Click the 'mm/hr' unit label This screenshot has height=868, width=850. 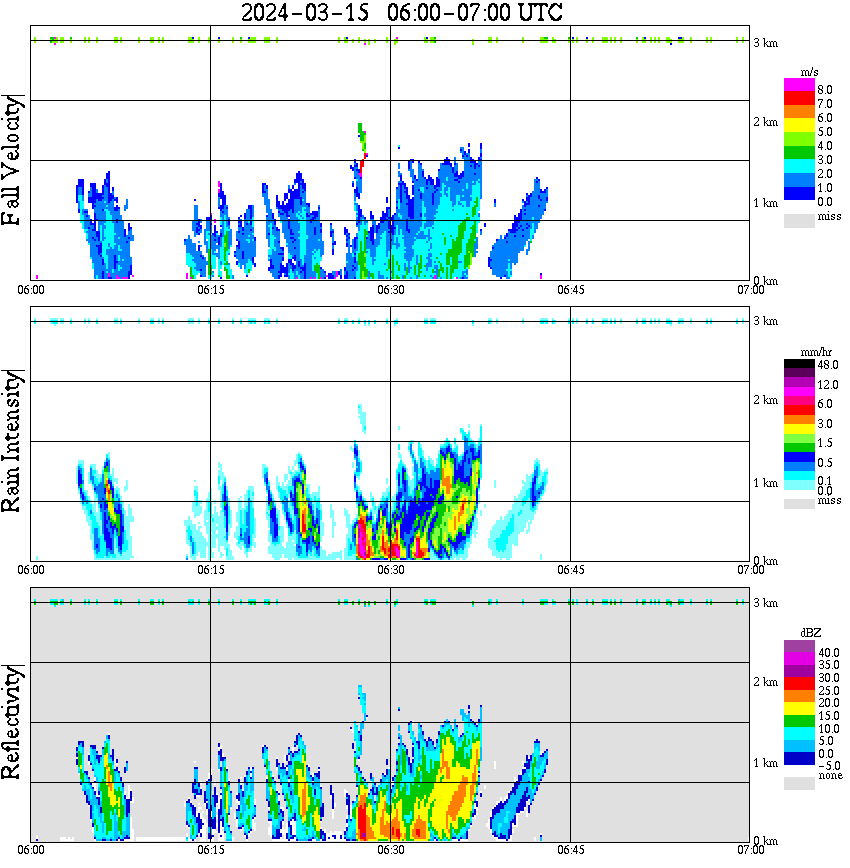pyautogui.click(x=816, y=352)
